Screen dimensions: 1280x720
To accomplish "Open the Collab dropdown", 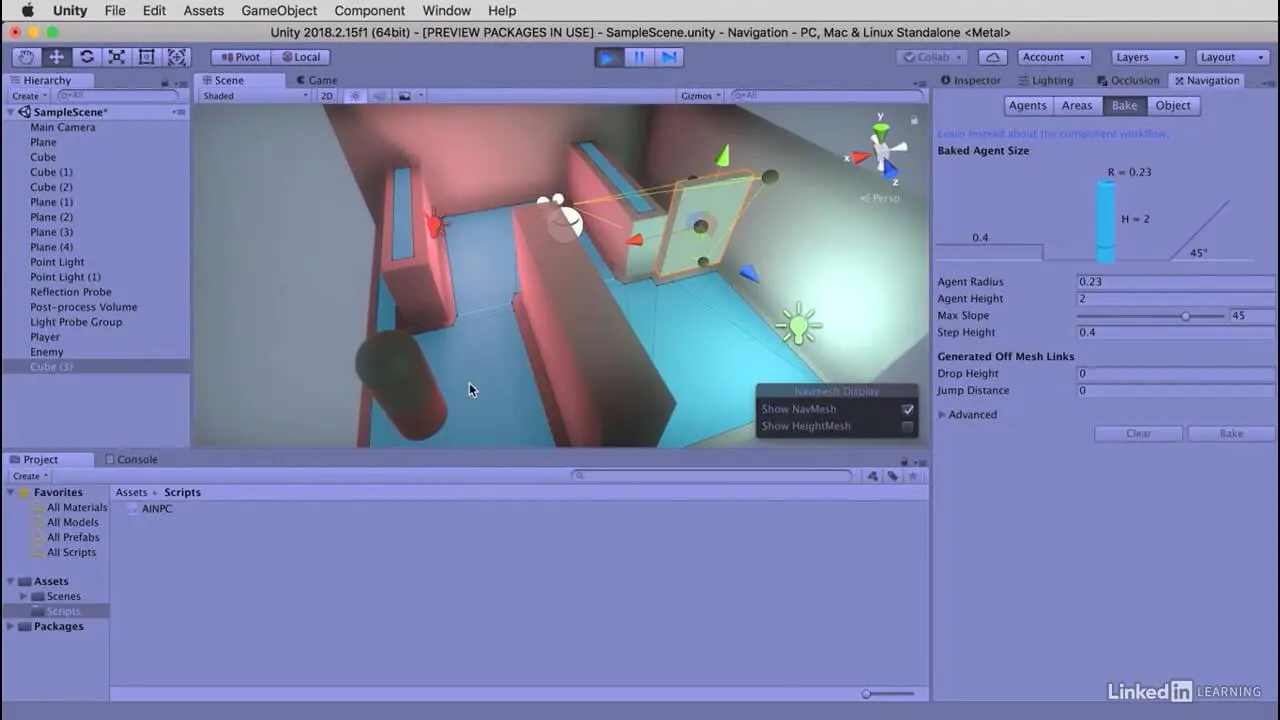I will tap(932, 57).
